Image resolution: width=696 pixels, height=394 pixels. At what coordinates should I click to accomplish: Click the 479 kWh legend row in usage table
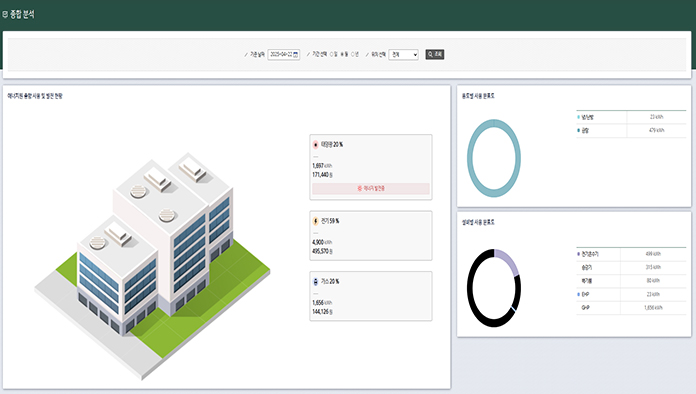(x=631, y=130)
